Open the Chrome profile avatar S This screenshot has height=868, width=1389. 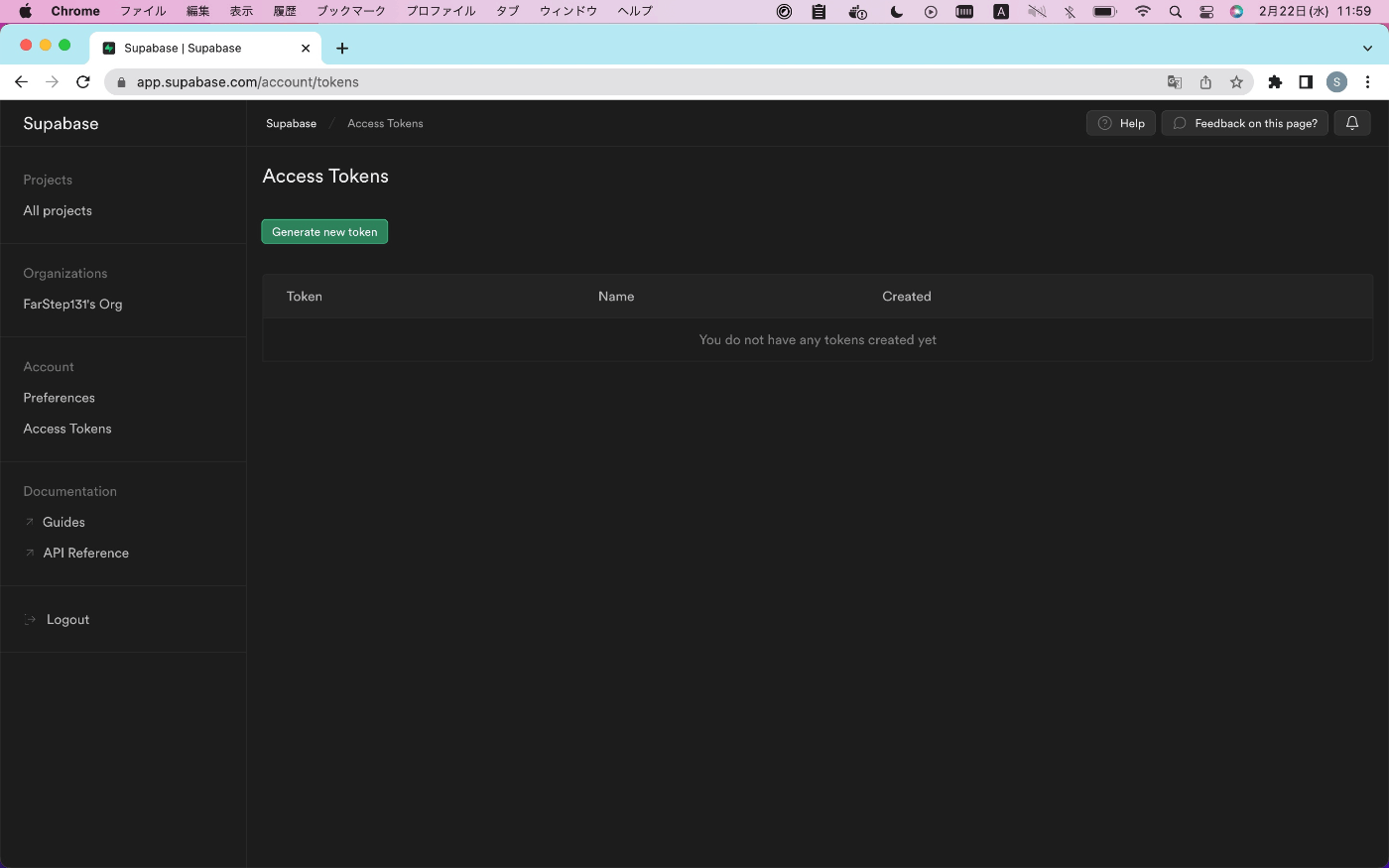click(1336, 82)
